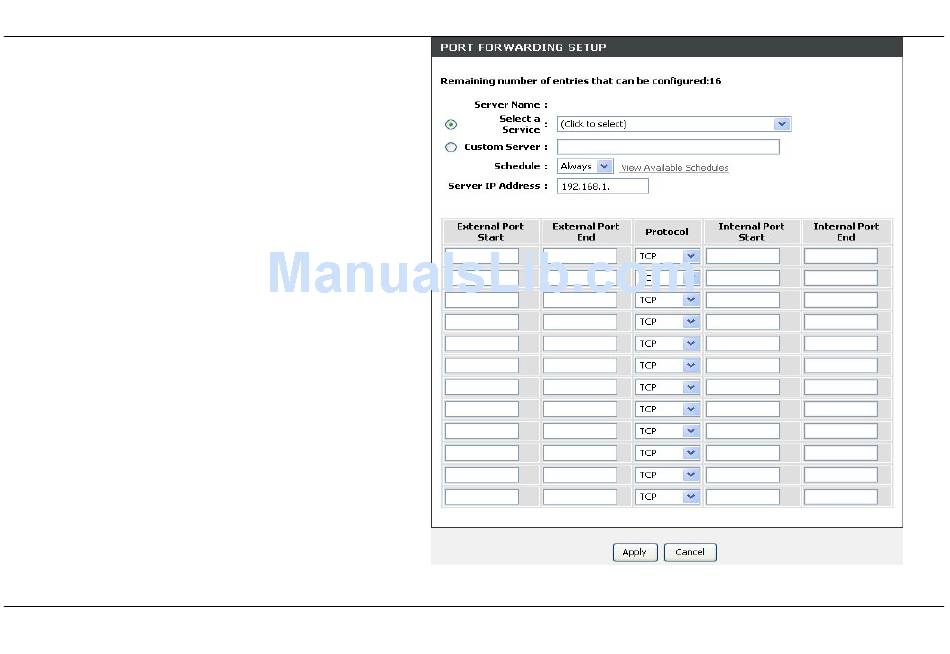
Task: Open the Protocol dropdown in the last row
Action: [667, 496]
